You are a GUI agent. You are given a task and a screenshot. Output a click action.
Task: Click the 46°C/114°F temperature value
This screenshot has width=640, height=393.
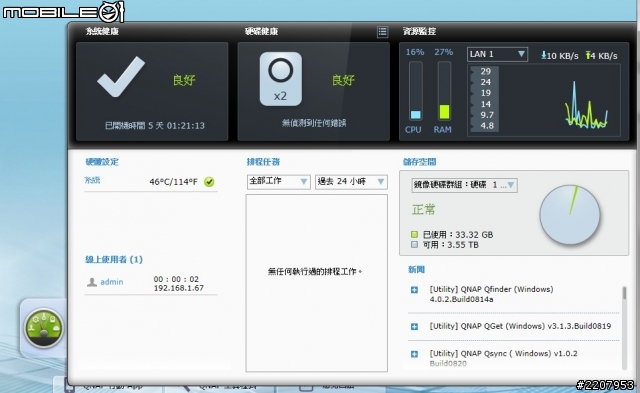click(x=173, y=182)
